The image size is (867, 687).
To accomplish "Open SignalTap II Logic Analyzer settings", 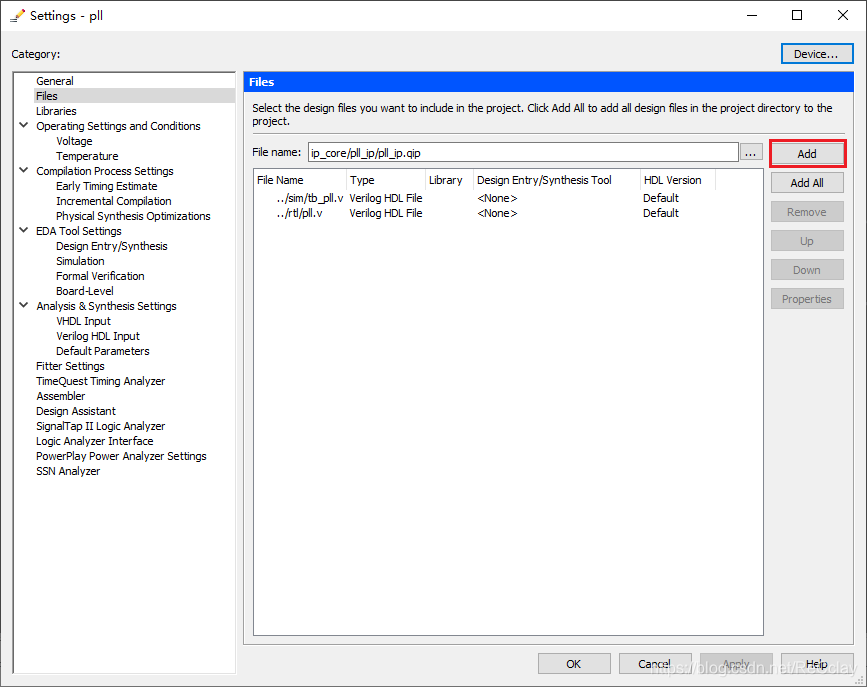I will point(101,425).
